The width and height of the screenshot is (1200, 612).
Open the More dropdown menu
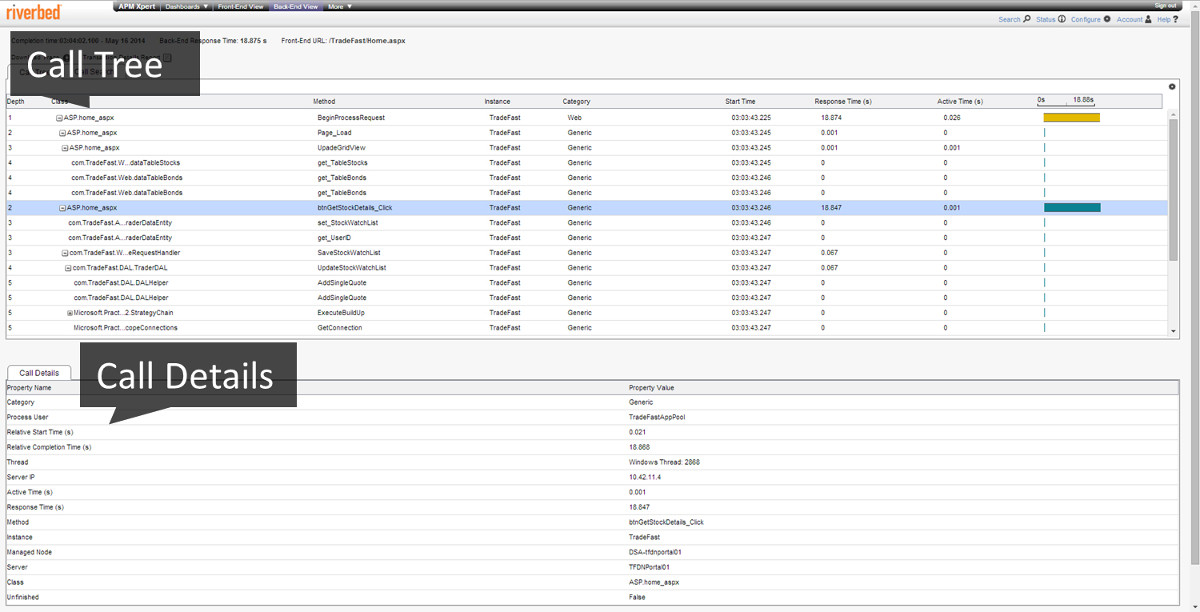point(338,6)
